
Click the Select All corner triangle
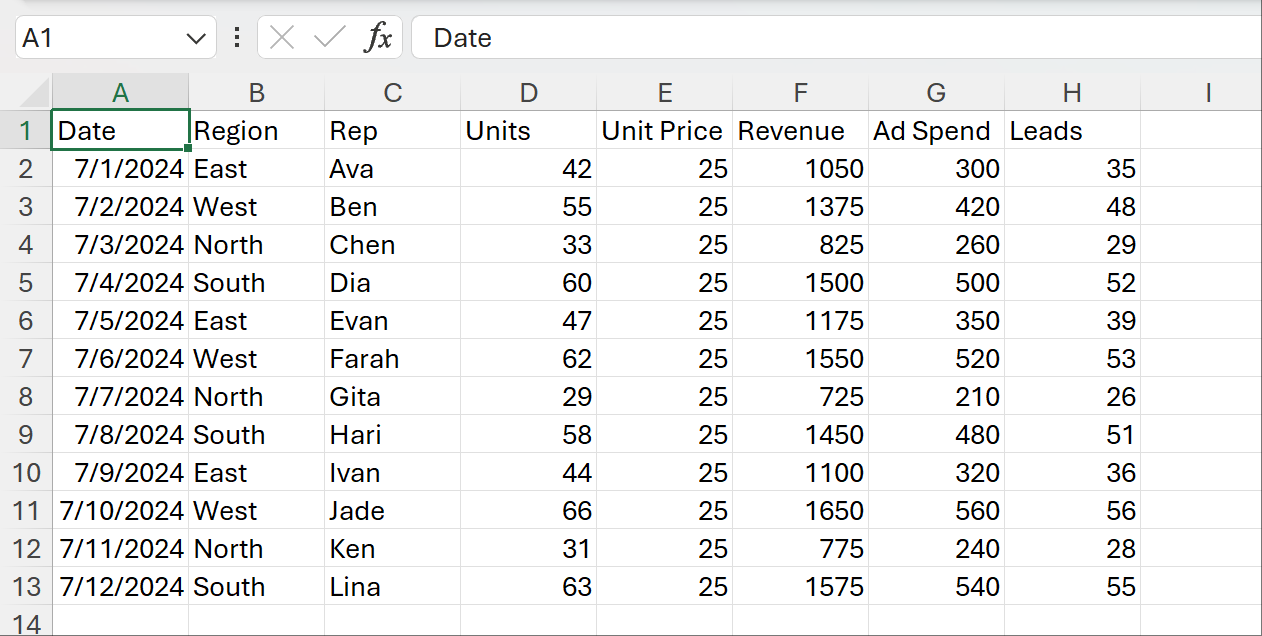(x=35, y=94)
